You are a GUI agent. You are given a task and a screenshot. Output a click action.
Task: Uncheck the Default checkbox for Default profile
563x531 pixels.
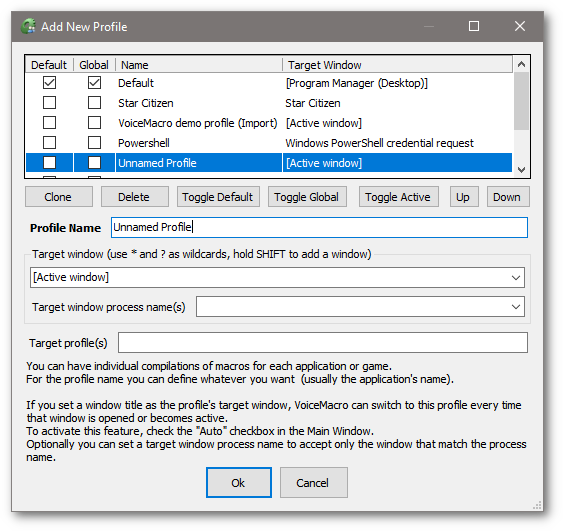[x=49, y=83]
